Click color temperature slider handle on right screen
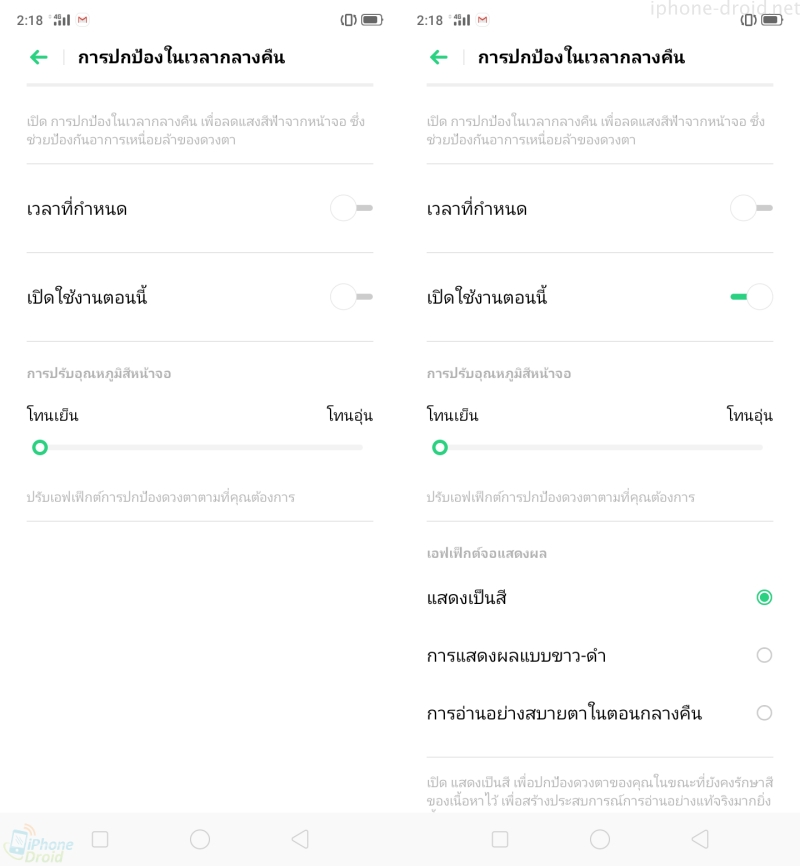800x866 pixels. [x=440, y=447]
